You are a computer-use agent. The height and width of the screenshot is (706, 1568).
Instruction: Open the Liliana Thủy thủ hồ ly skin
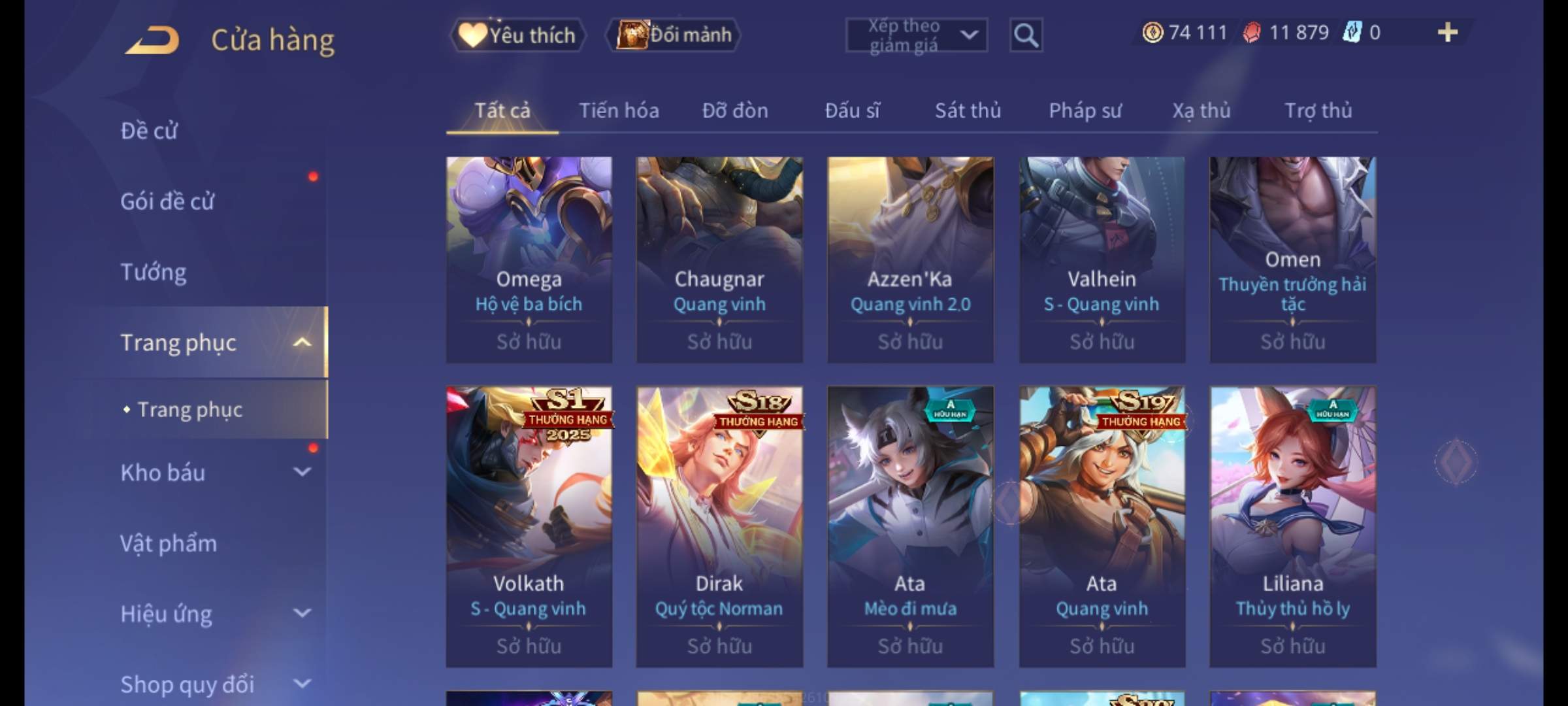click(x=1292, y=527)
